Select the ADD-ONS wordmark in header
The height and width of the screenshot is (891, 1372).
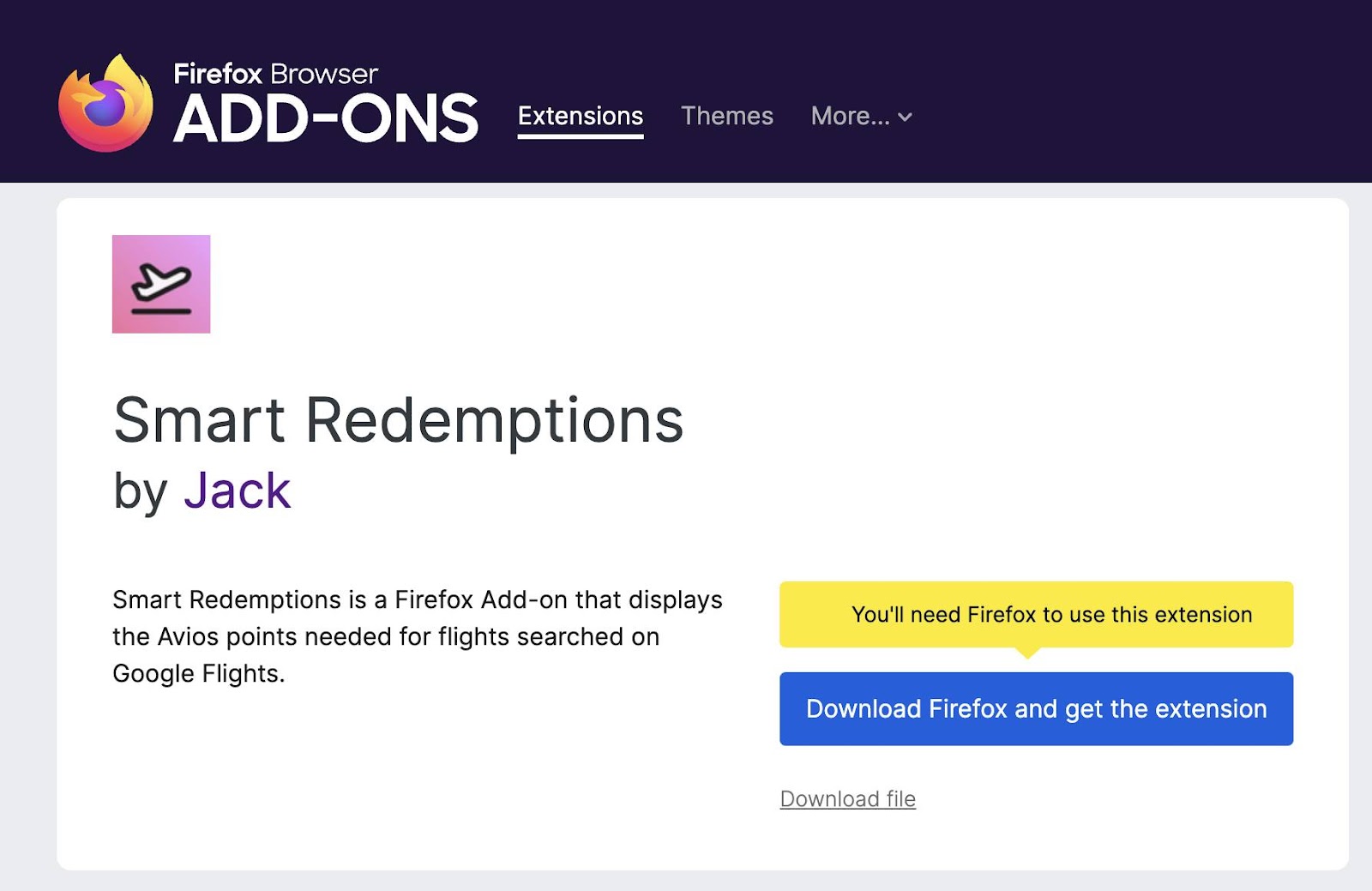(325, 118)
